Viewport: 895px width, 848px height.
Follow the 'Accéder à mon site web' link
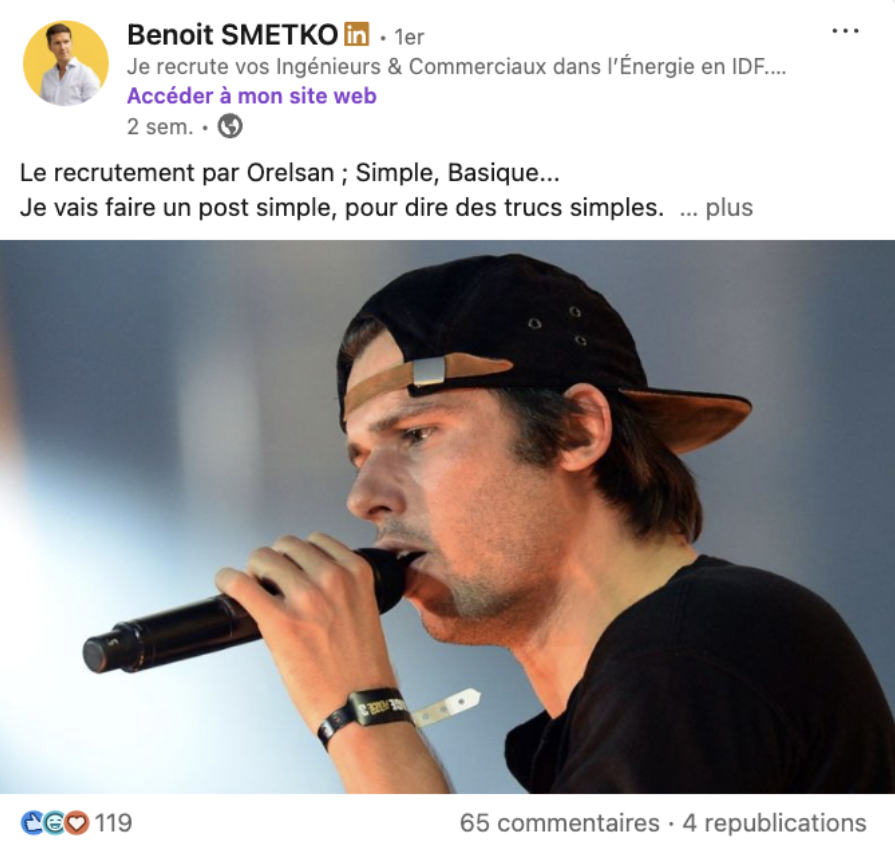point(252,96)
